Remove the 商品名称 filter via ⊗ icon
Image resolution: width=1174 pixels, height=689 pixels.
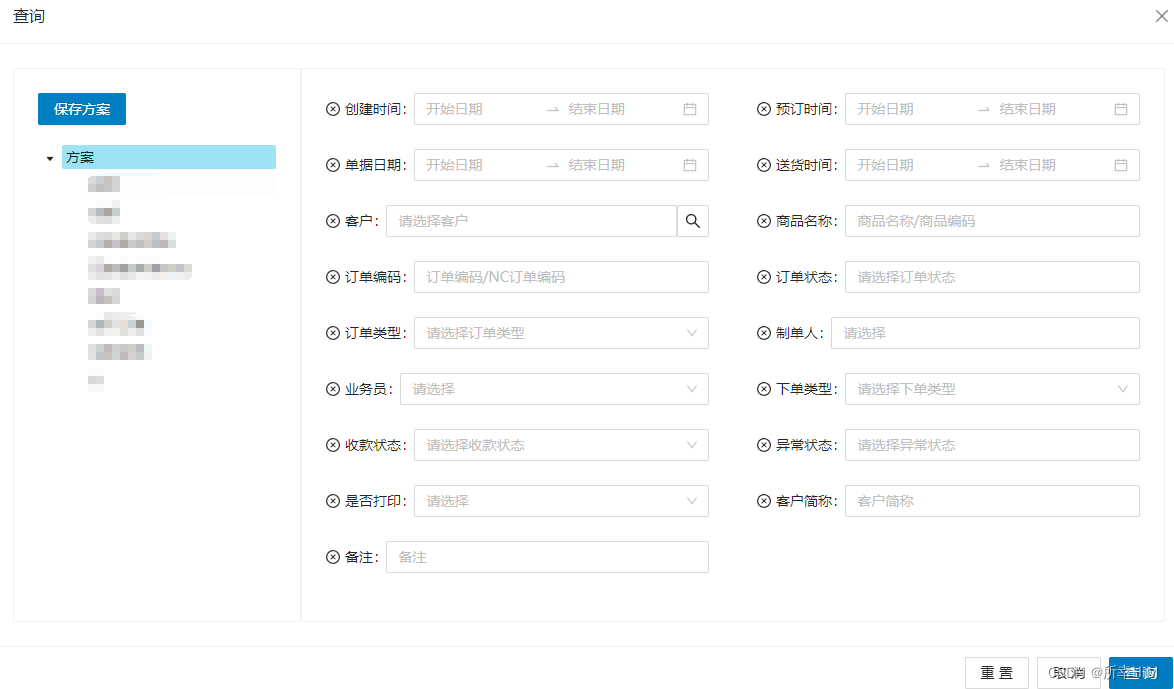click(x=763, y=220)
